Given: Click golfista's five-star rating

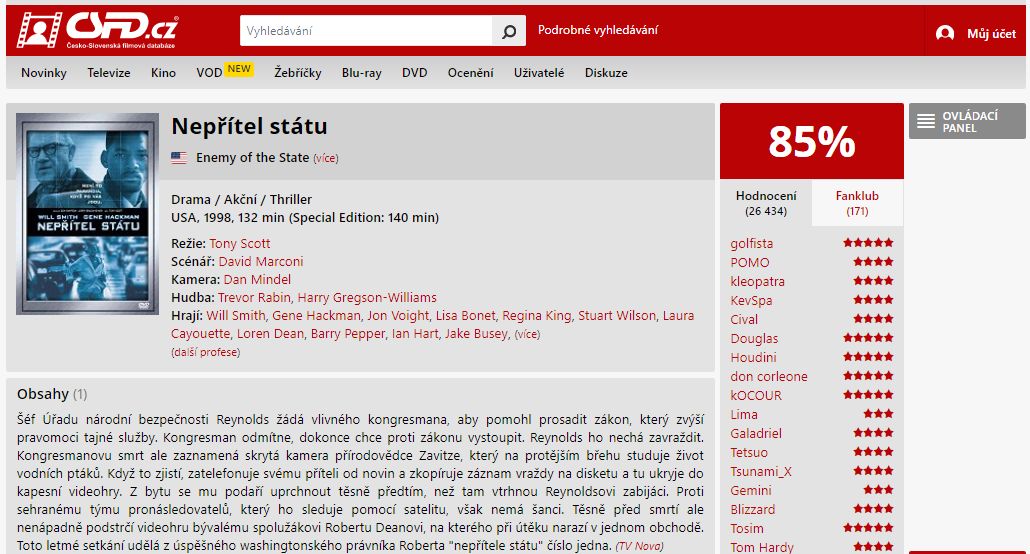Looking at the screenshot, I should pyautogui.click(x=868, y=242).
